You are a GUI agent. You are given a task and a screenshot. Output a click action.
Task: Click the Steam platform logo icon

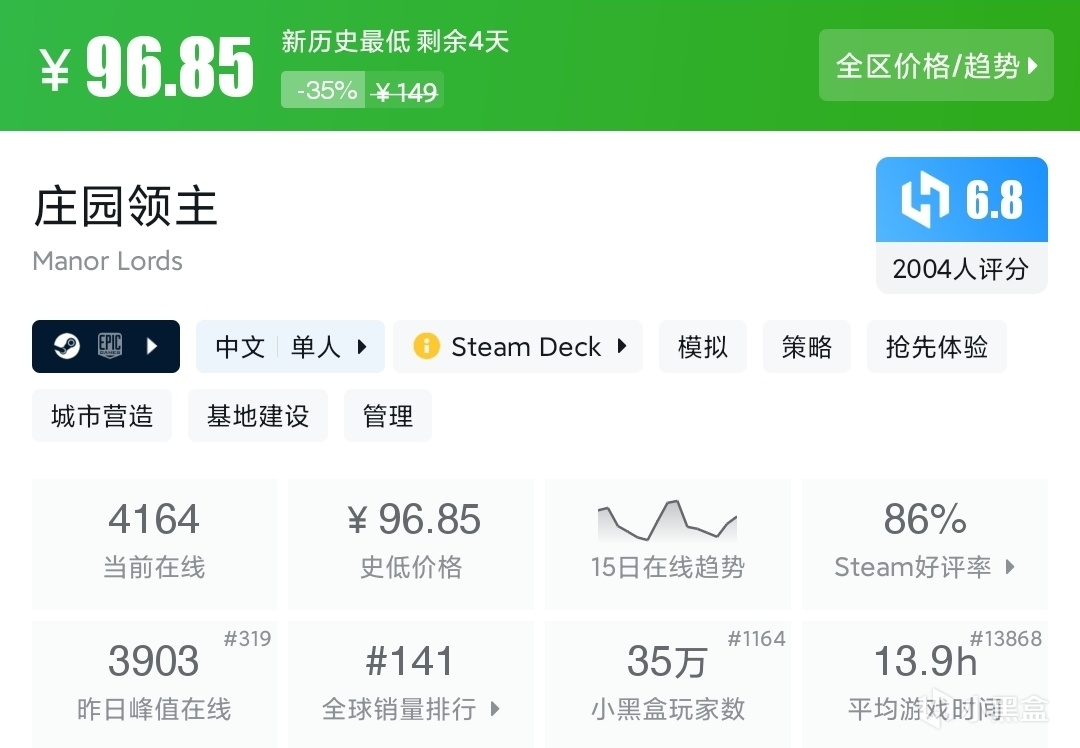(x=67, y=347)
